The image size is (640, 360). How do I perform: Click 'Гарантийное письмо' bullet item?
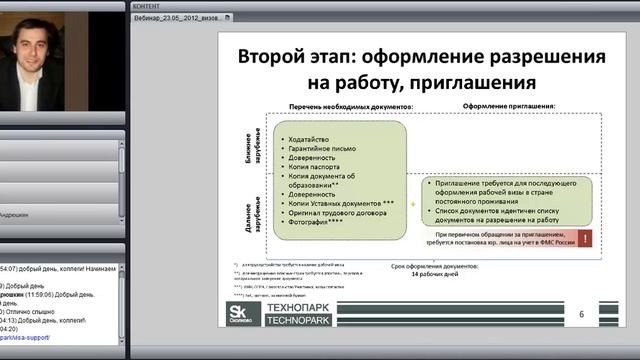(322, 149)
